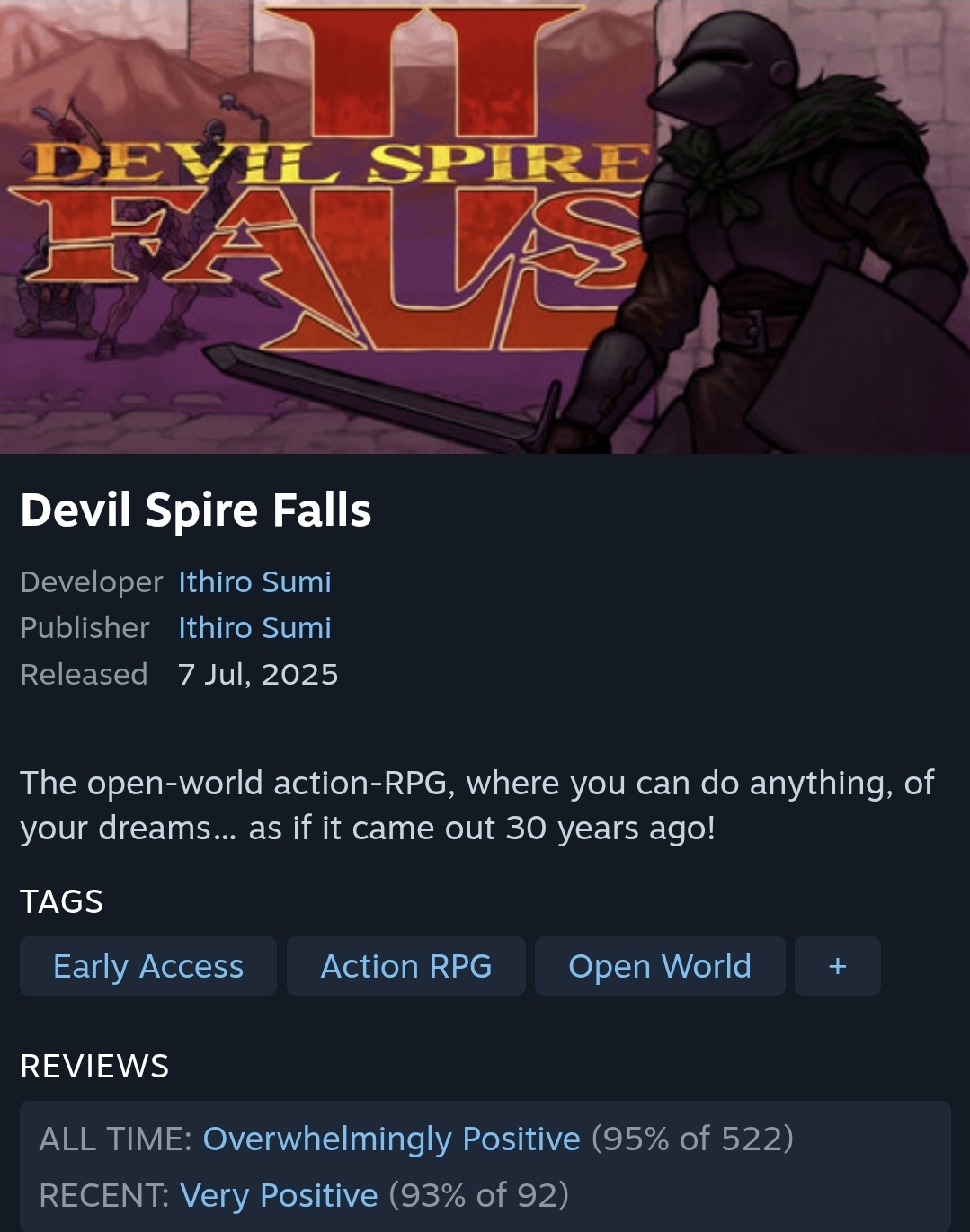Click the open-world action-RPG description text
Image resolution: width=970 pixels, height=1232 pixels.
[477, 805]
